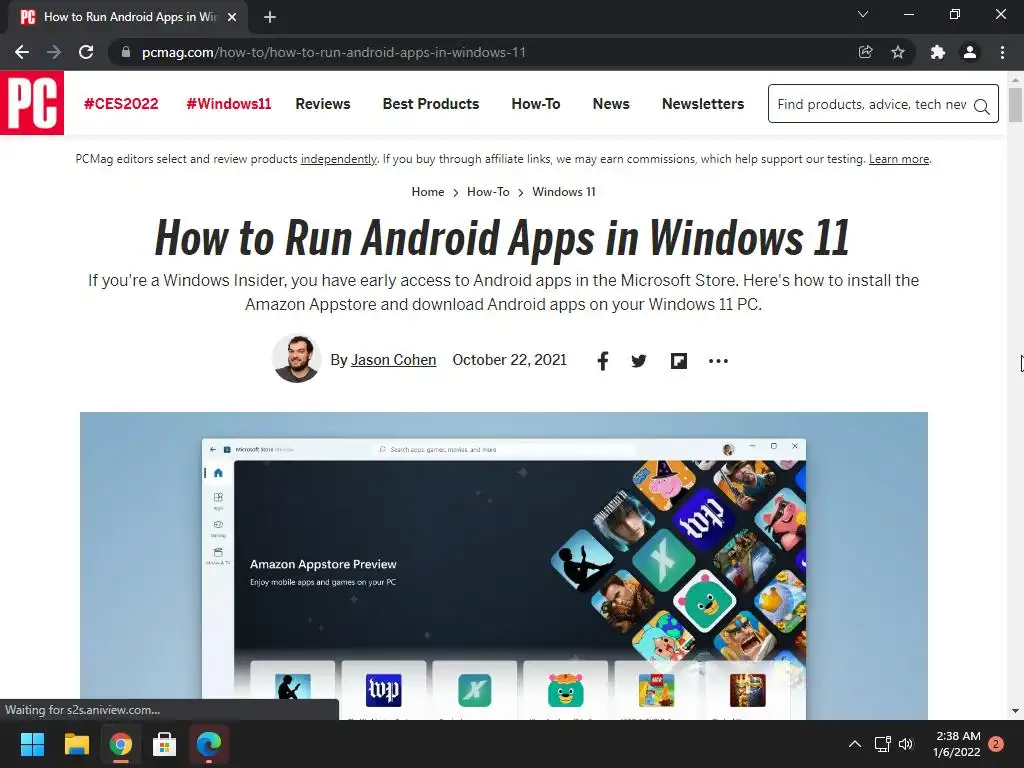Open Best Products menu
This screenshot has height=768, width=1024.
point(431,104)
